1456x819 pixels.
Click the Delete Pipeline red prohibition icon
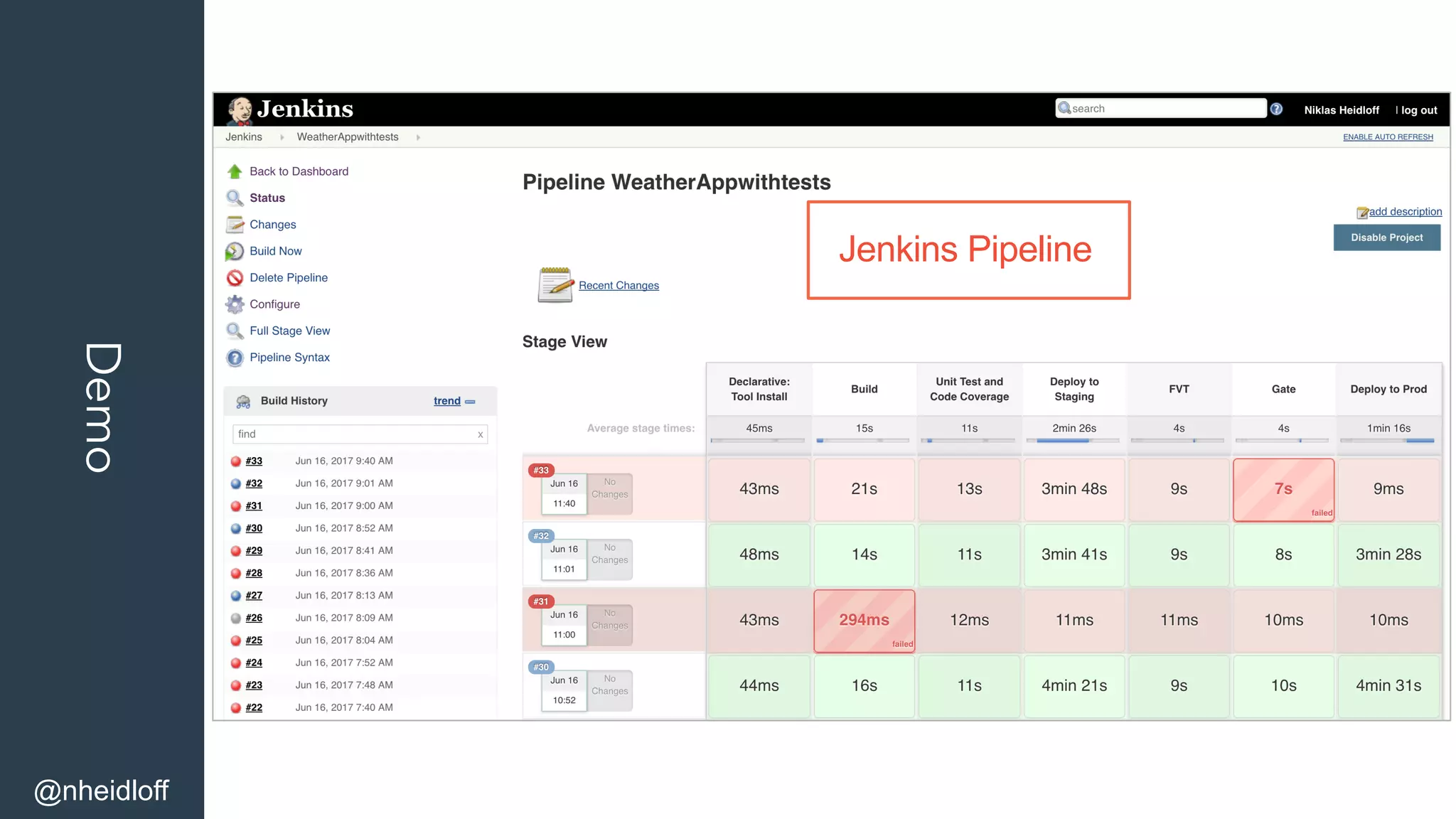pos(235,277)
